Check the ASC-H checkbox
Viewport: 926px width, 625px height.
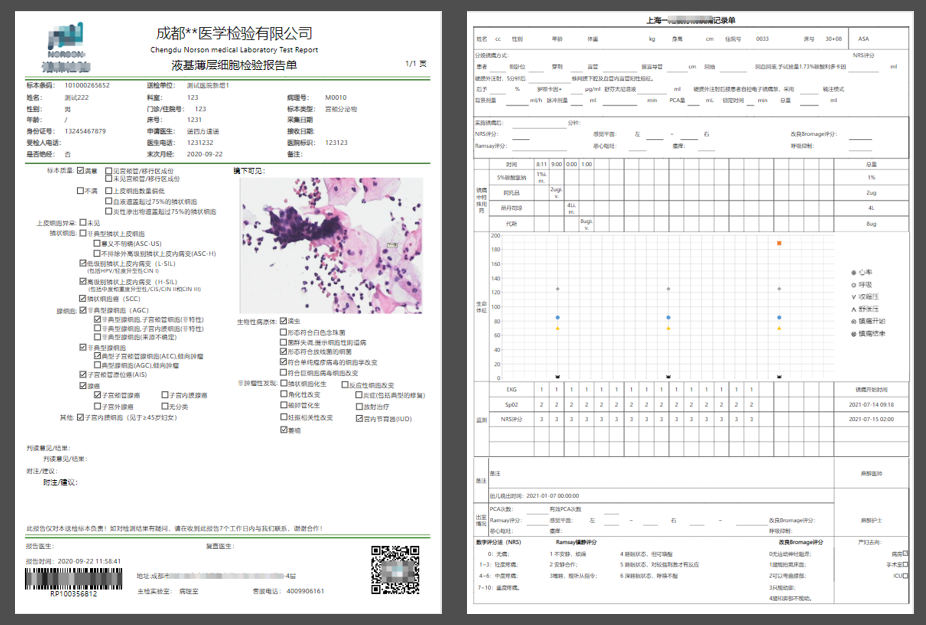coord(97,253)
